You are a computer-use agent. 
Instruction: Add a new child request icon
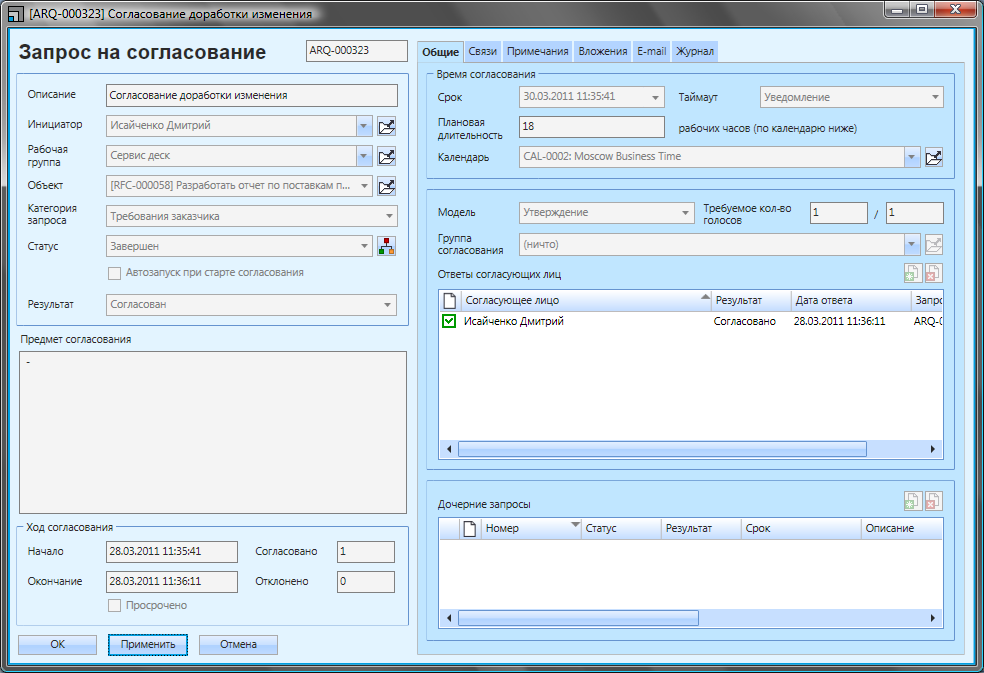pyautogui.click(x=912, y=501)
